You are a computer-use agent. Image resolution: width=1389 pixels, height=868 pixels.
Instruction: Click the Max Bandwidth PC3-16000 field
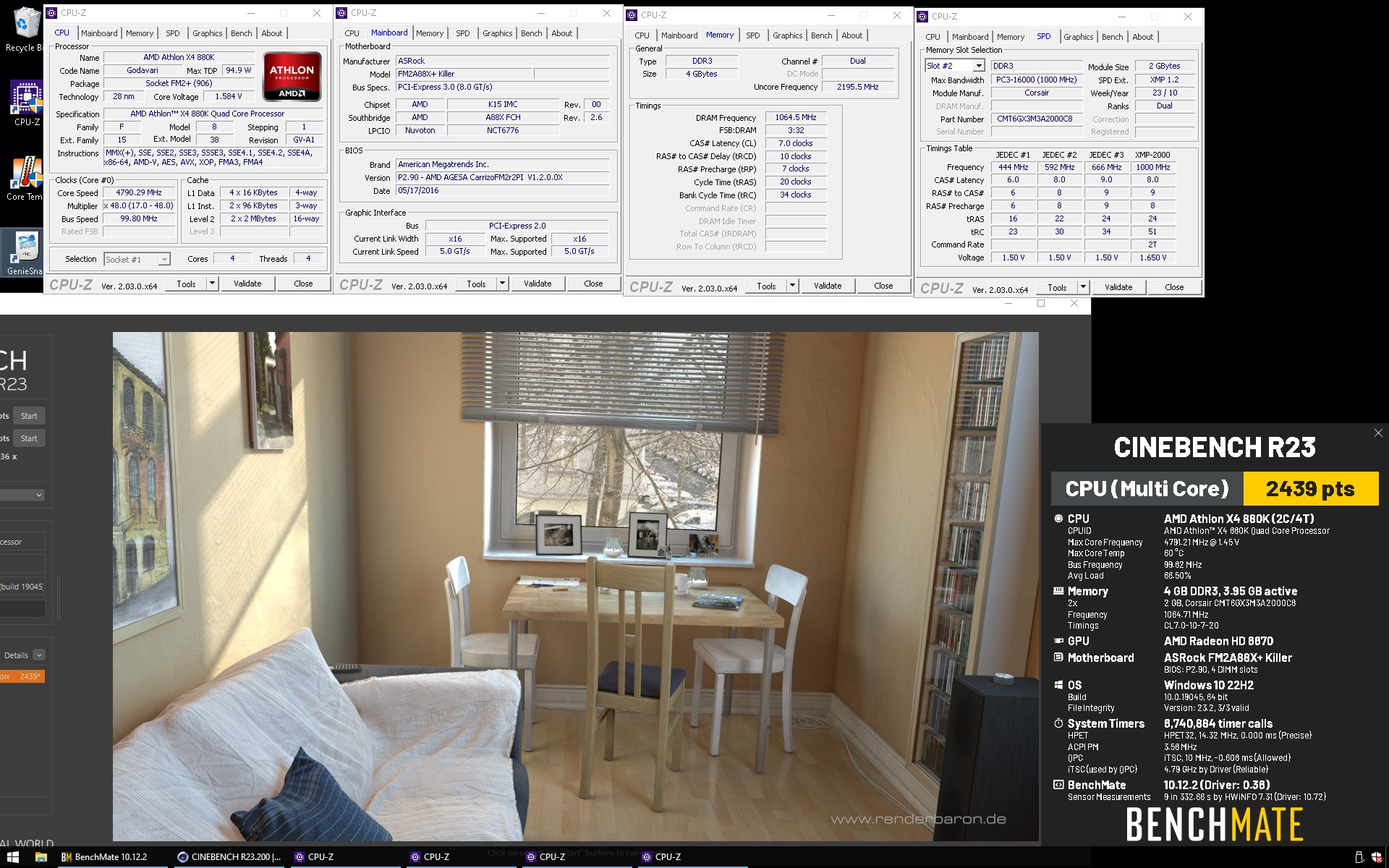coord(1036,80)
